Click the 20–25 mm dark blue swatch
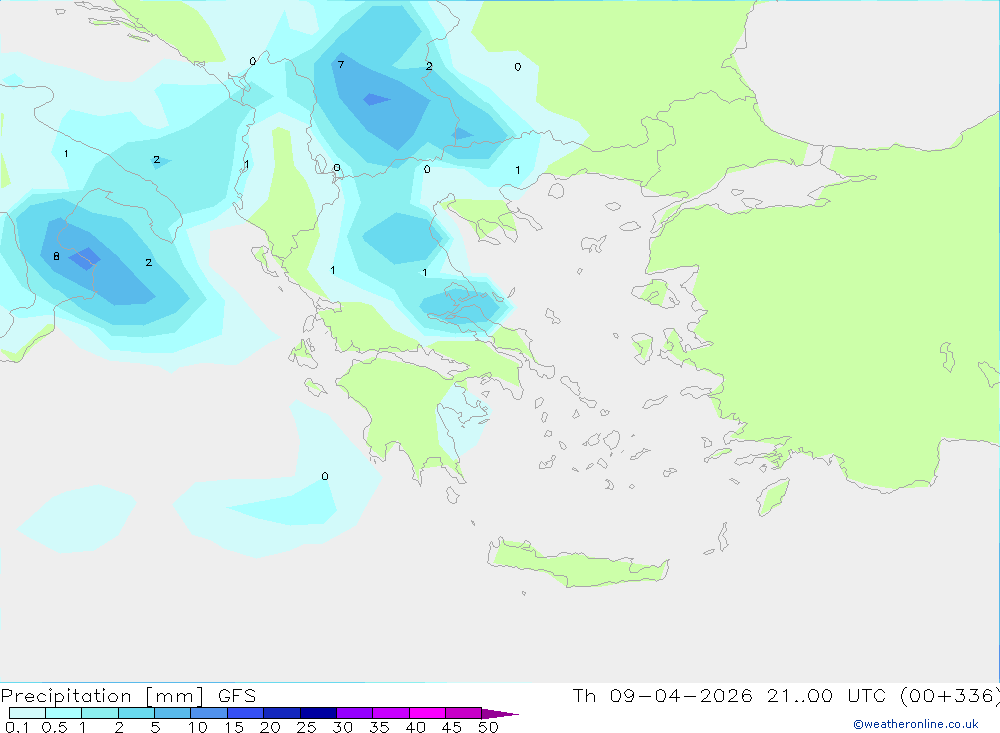The image size is (1000, 733). point(282,713)
